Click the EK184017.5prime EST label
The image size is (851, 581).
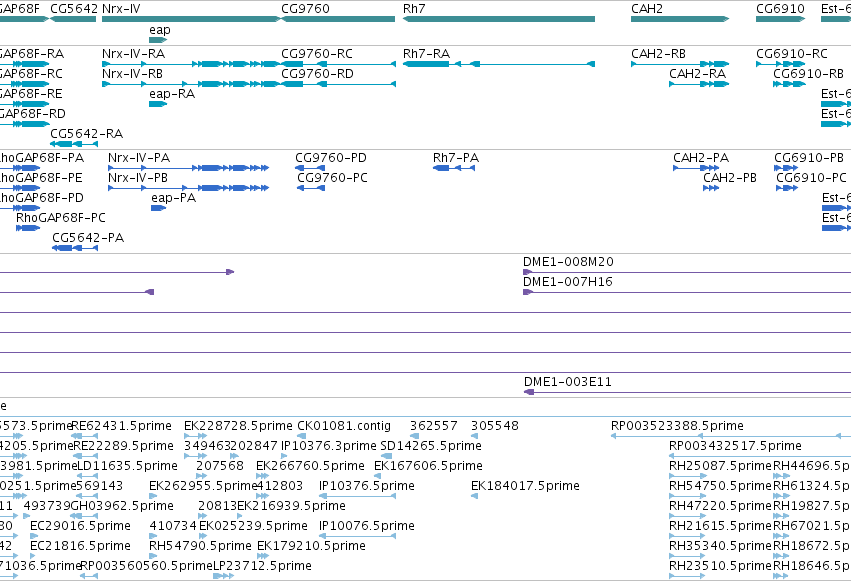click(525, 486)
